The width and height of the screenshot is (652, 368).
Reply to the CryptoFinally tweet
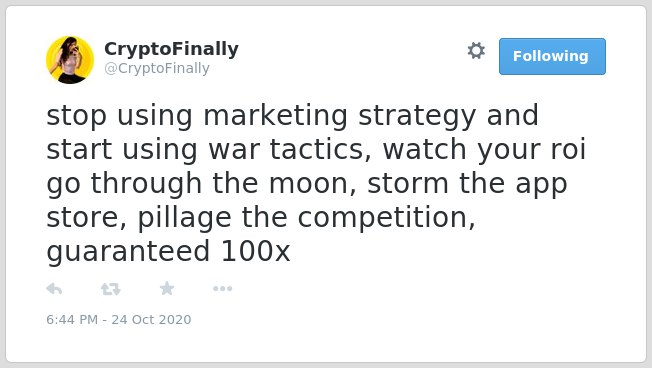click(54, 289)
